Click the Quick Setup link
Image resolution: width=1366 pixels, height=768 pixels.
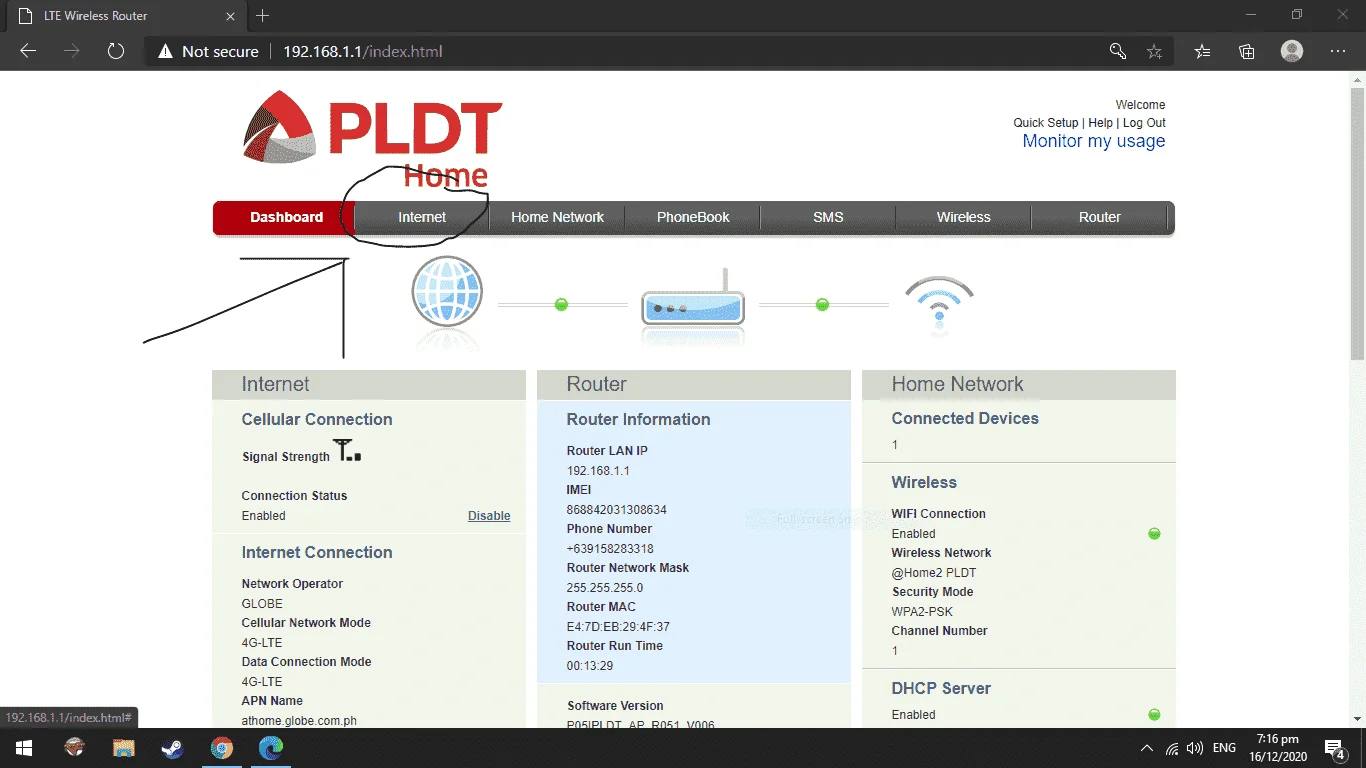tap(1046, 123)
